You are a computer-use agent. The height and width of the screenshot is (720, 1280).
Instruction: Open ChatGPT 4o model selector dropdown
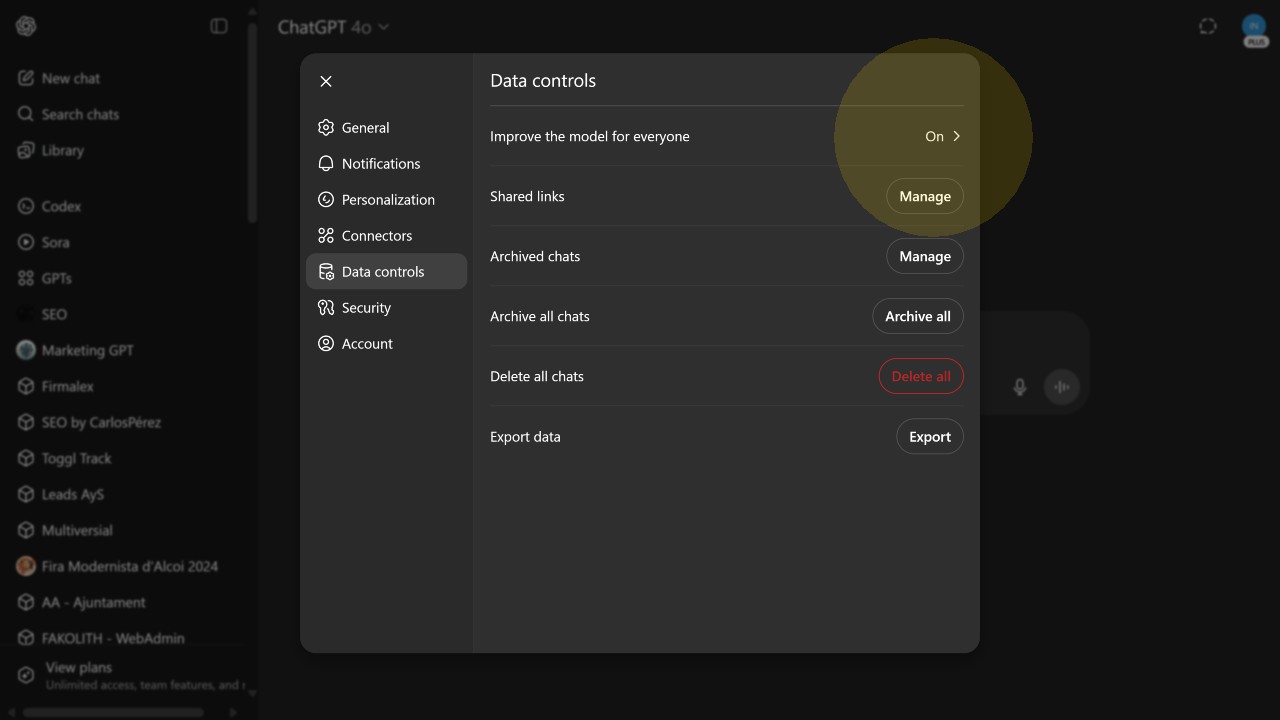[x=333, y=27]
